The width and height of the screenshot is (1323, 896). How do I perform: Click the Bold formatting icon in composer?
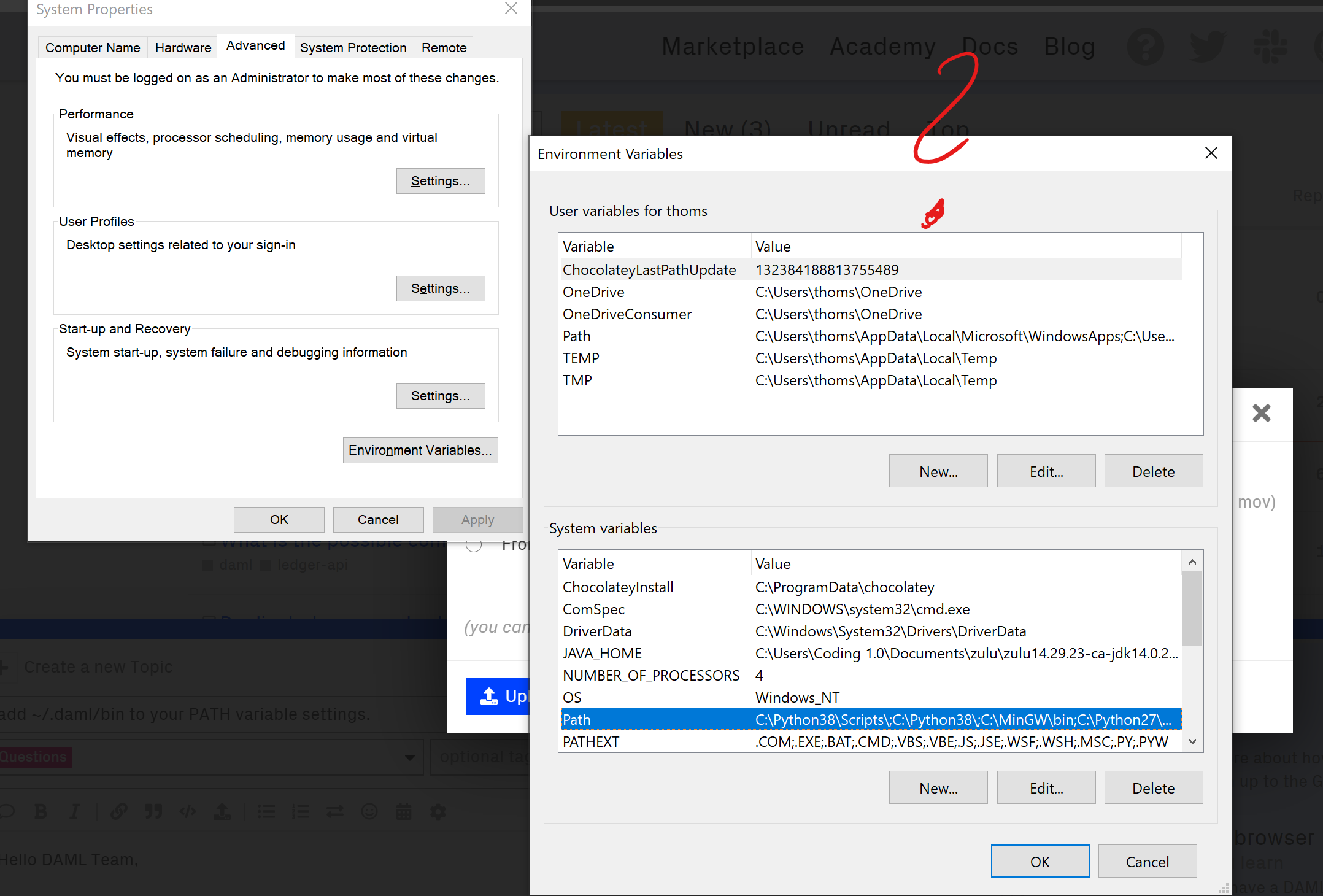(41, 812)
